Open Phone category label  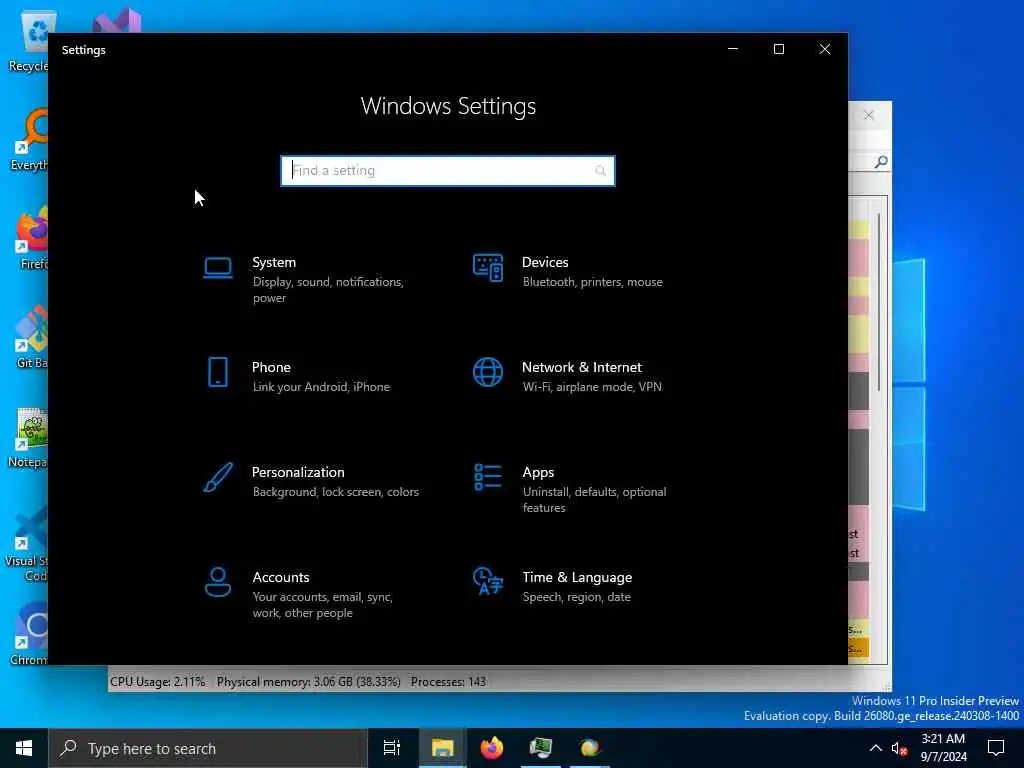click(271, 368)
